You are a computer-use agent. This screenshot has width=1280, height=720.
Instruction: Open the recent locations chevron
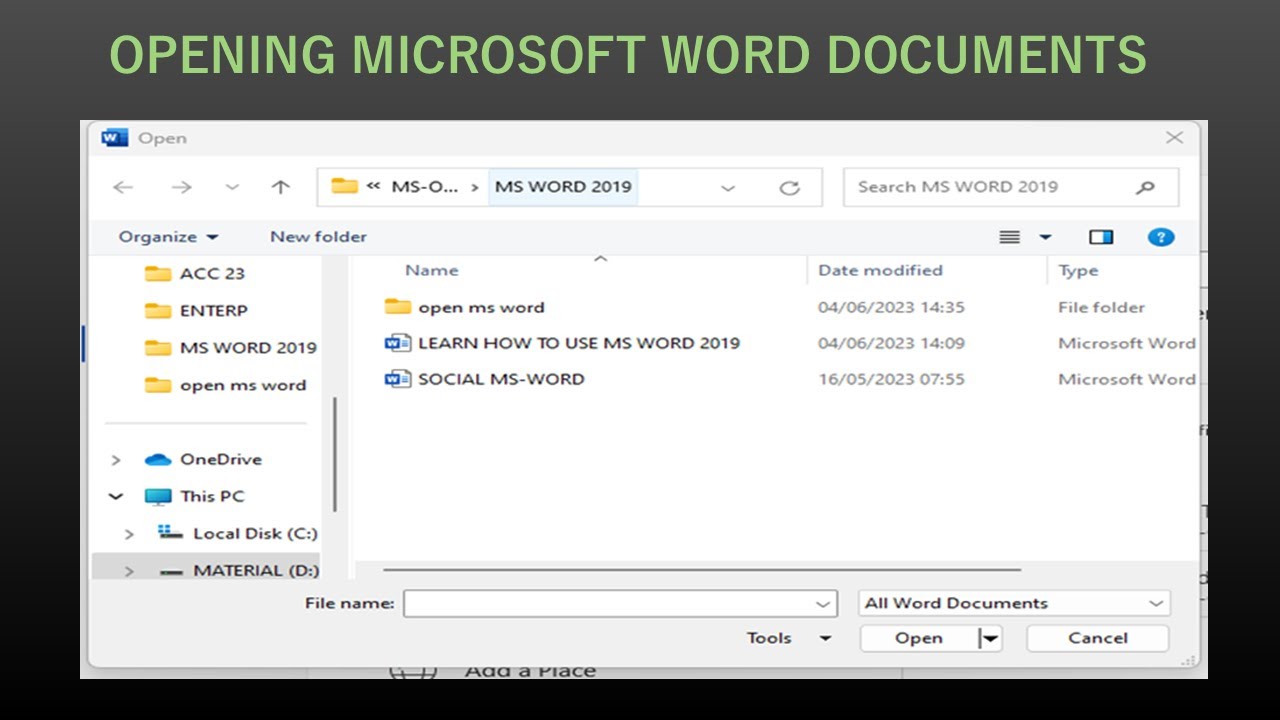coord(232,187)
